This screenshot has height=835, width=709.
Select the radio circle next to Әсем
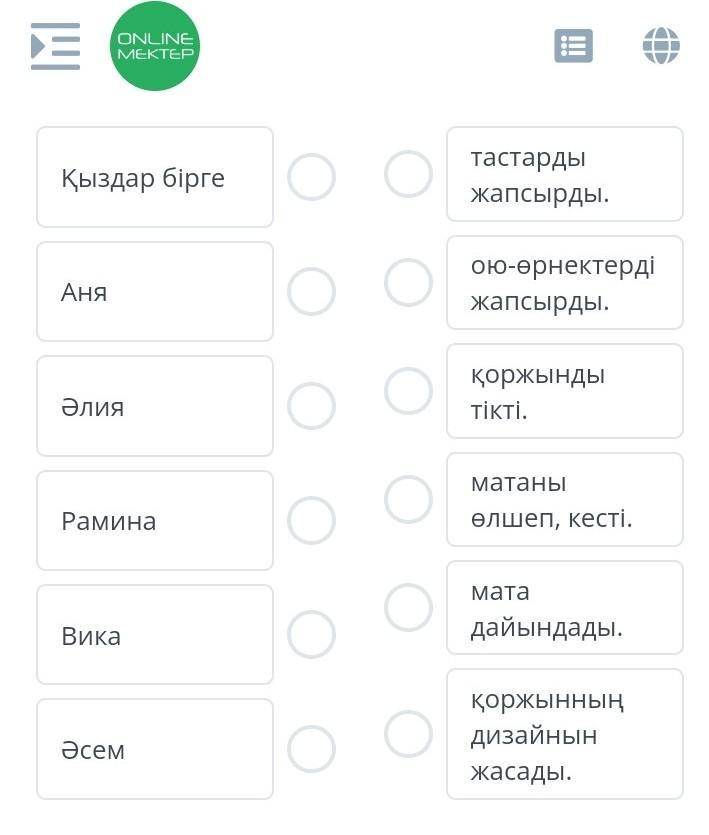(x=311, y=749)
